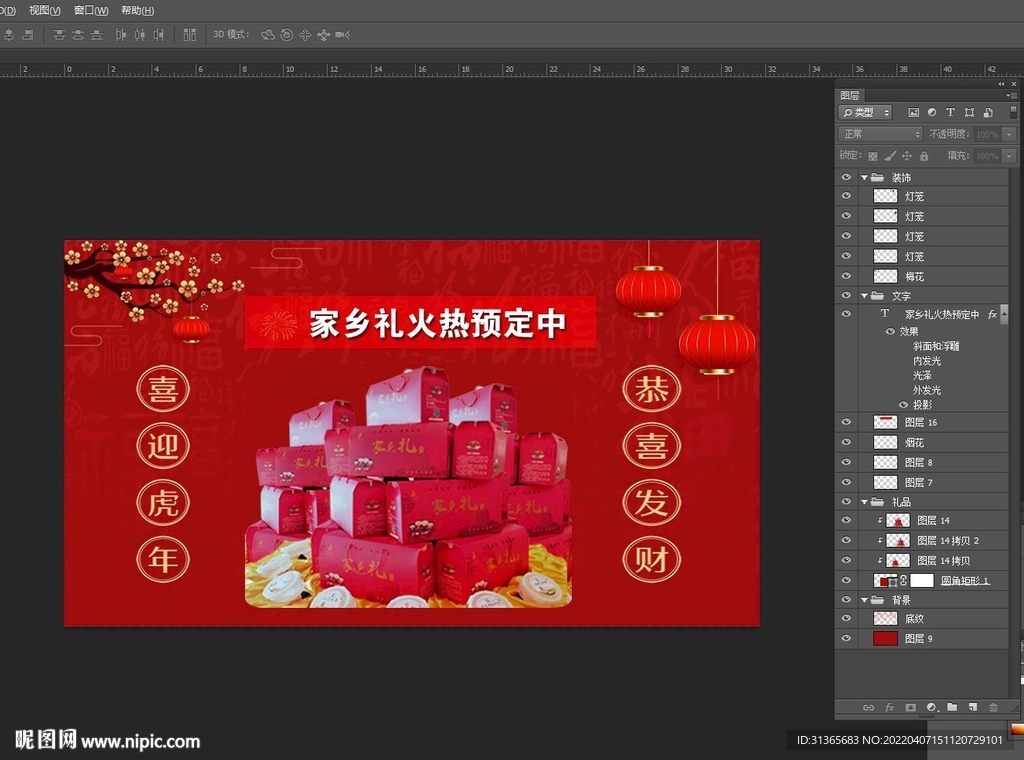Image resolution: width=1024 pixels, height=760 pixels.
Task: Lock image pixels brush icon
Action: coord(890,156)
